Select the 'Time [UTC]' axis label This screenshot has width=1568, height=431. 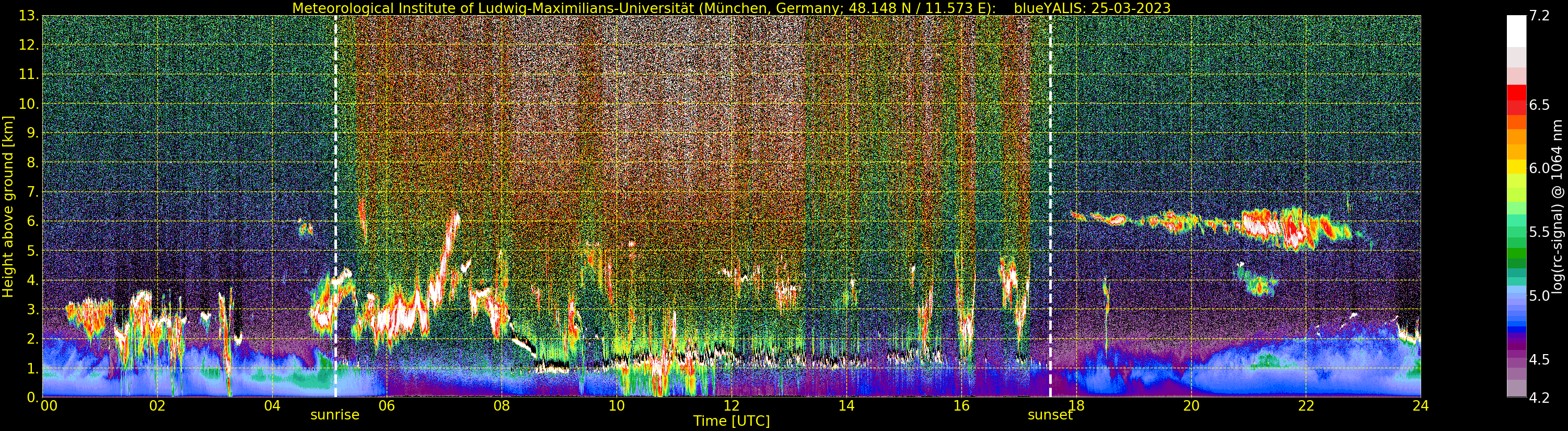tap(731, 421)
